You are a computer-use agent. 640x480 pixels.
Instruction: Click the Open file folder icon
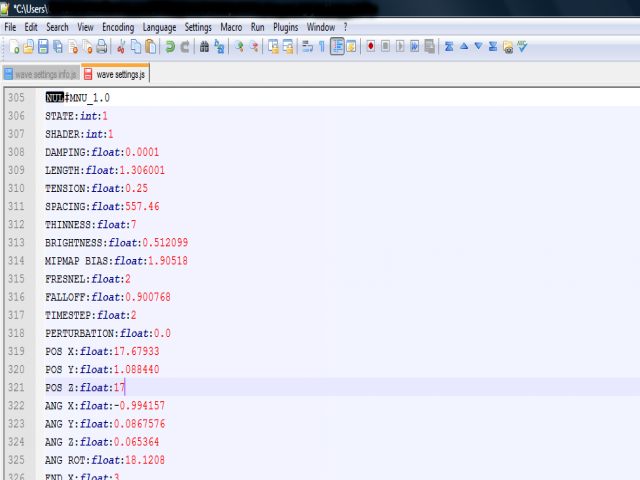tap(28, 46)
